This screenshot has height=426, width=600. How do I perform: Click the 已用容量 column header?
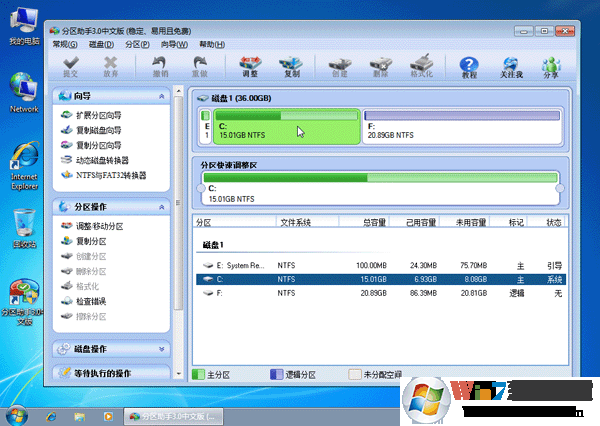[x=414, y=222]
